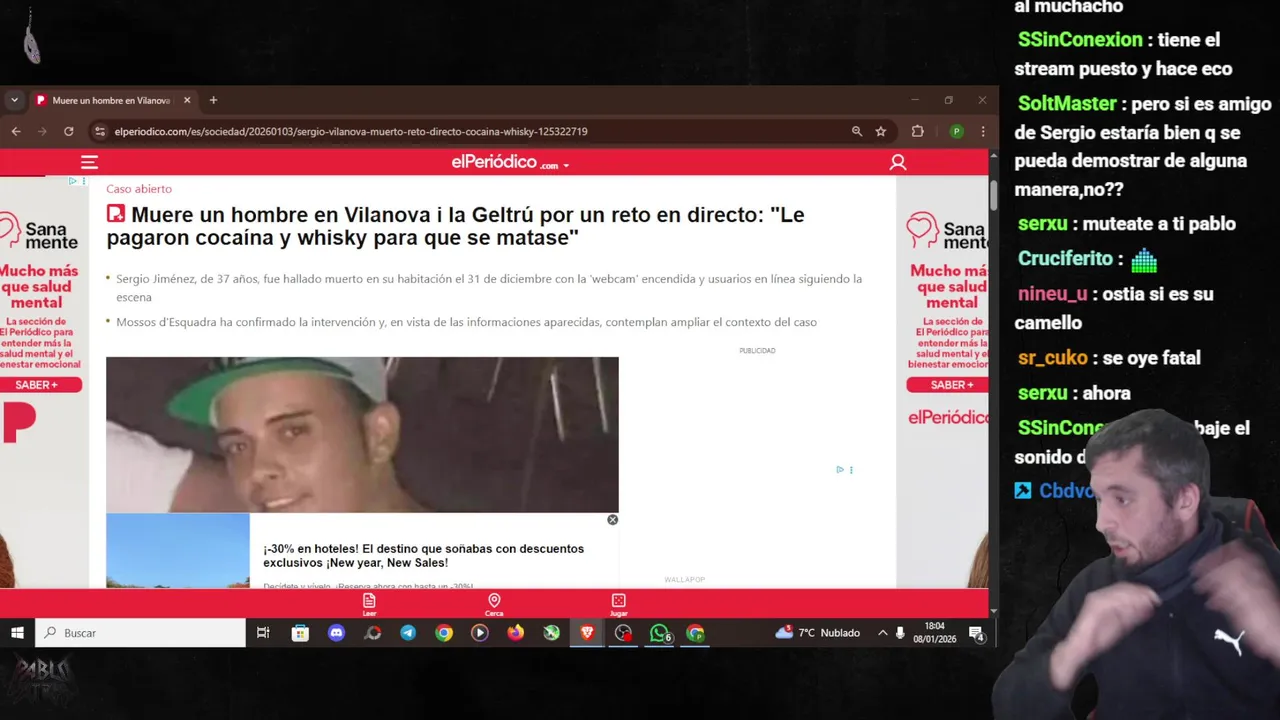Open the notification center icon
The width and height of the screenshot is (1280, 720).
pyautogui.click(x=976, y=633)
